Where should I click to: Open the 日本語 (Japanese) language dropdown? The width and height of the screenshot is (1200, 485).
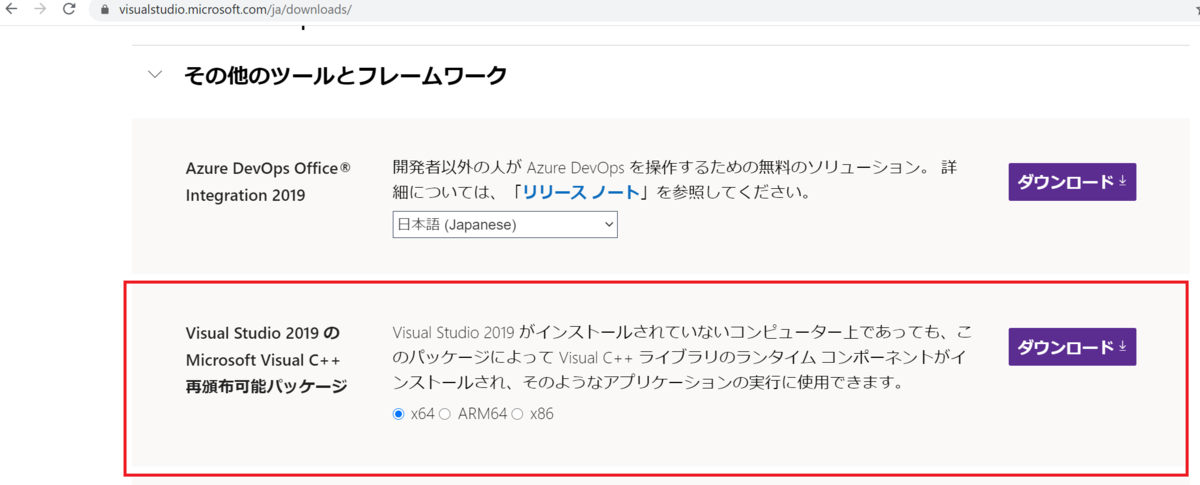505,225
